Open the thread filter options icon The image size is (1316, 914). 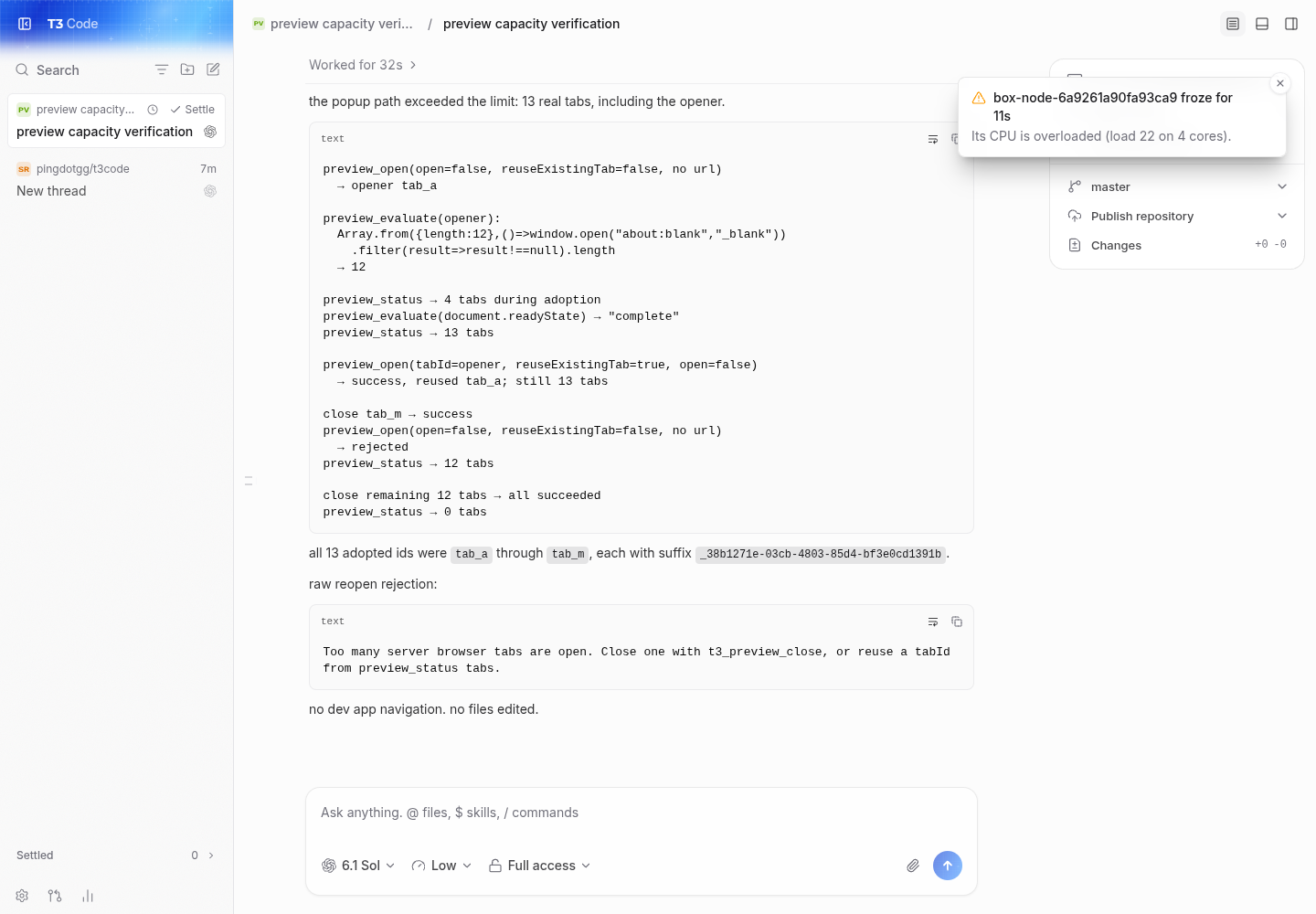[162, 69]
